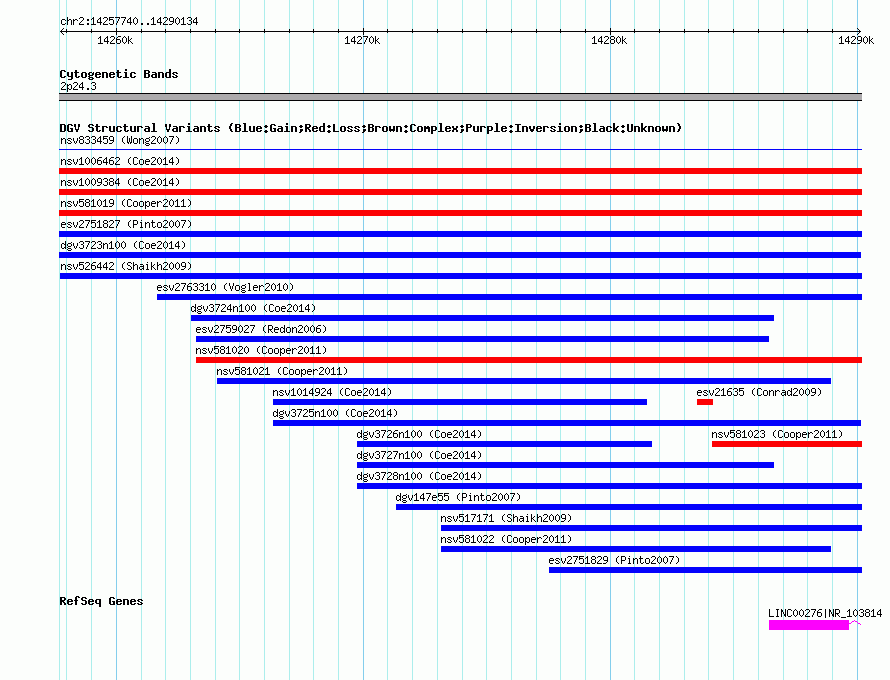Click the nsv581020 (Cooper2011) red loss bar
The width and height of the screenshot is (890, 680).
point(529,360)
